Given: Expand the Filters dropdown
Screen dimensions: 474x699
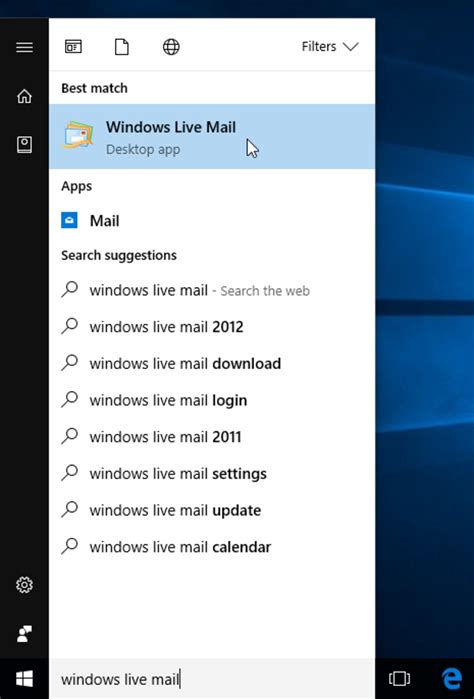Looking at the screenshot, I should click(330, 46).
